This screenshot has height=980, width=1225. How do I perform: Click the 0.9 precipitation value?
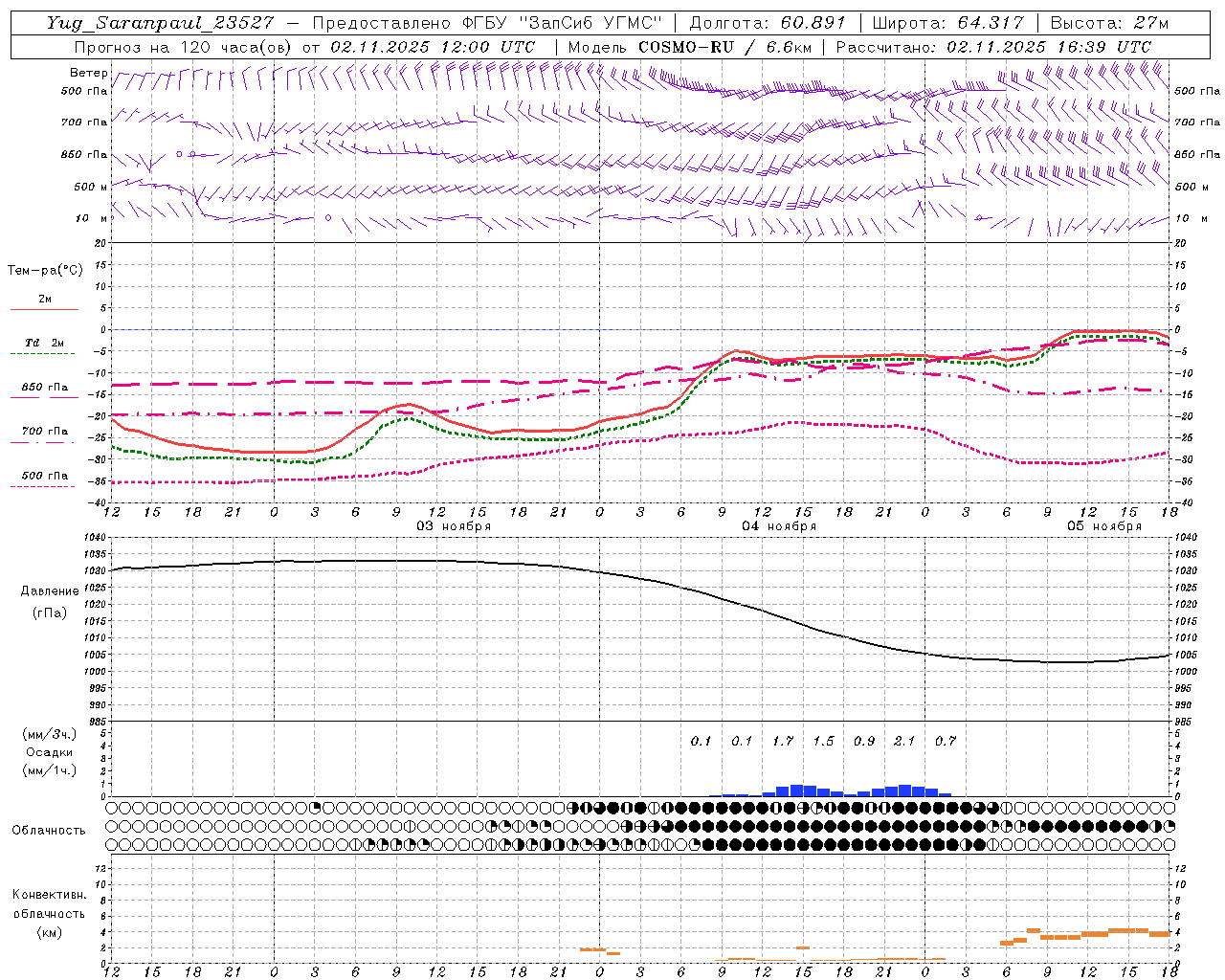click(864, 741)
